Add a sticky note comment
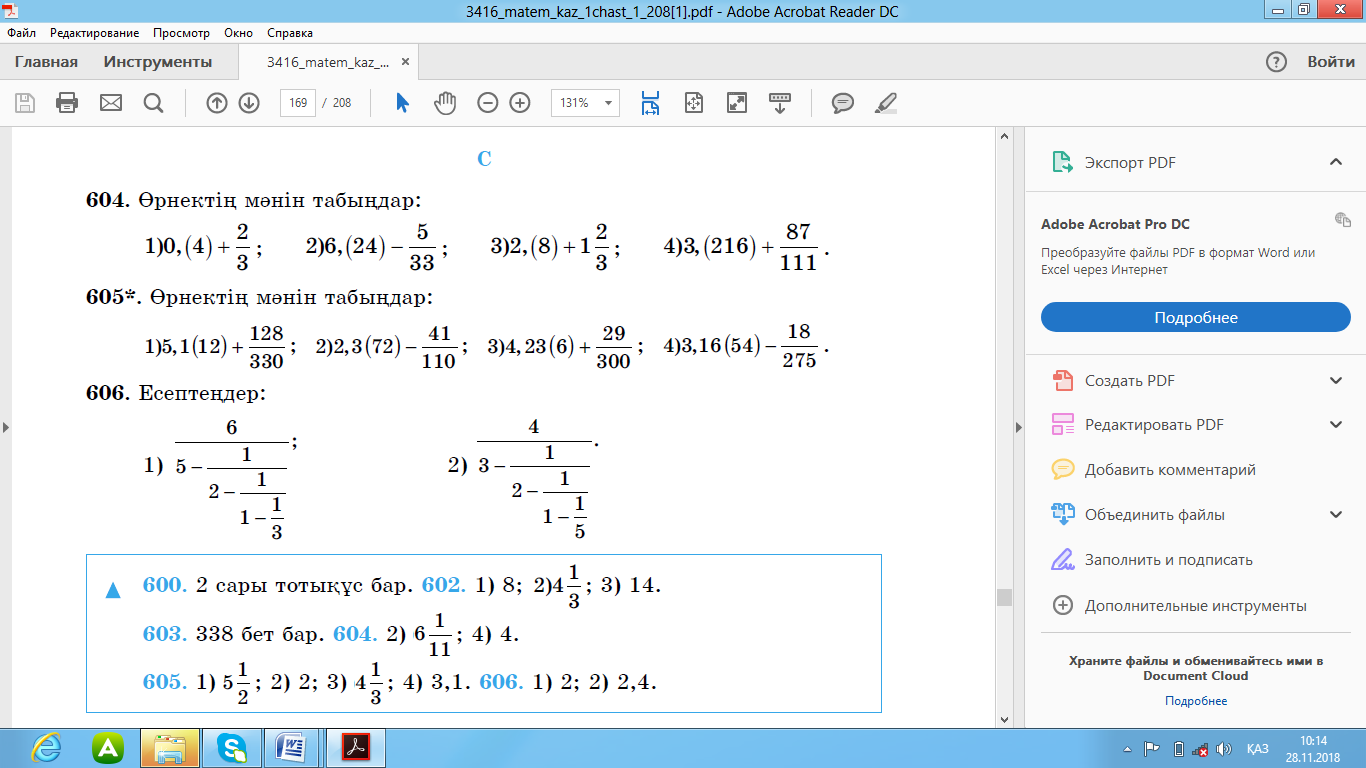This screenshot has width=1366, height=768. point(843,102)
